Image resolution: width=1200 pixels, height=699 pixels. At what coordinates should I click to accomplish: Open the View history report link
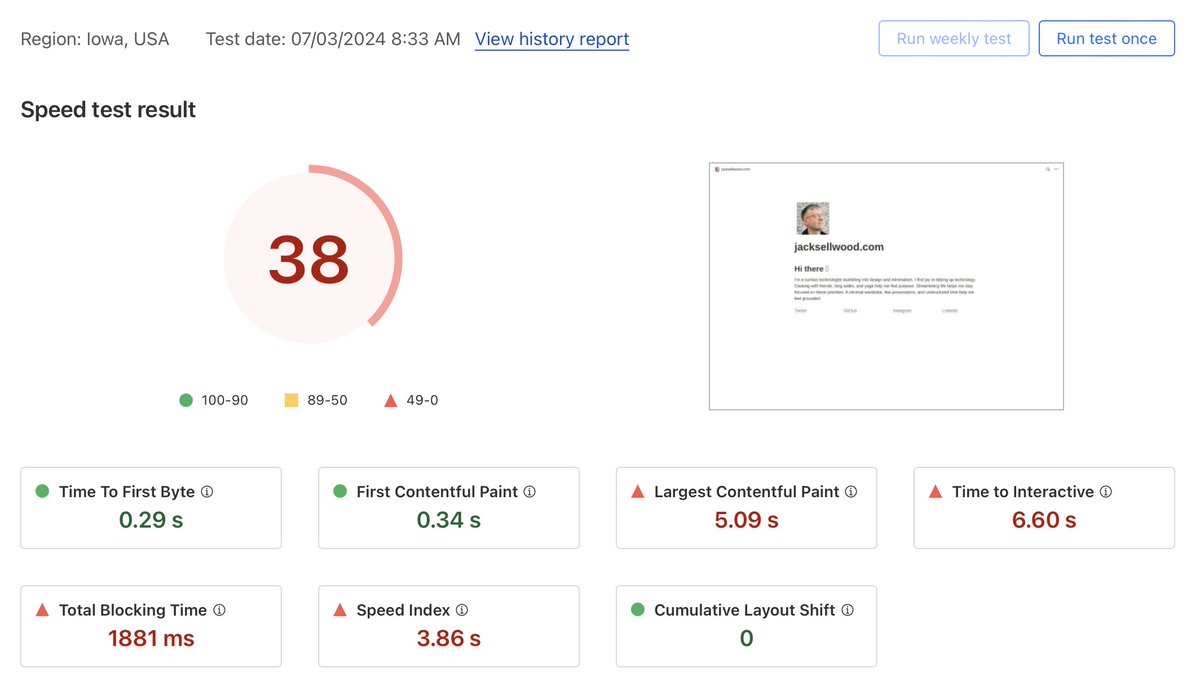[x=552, y=39]
